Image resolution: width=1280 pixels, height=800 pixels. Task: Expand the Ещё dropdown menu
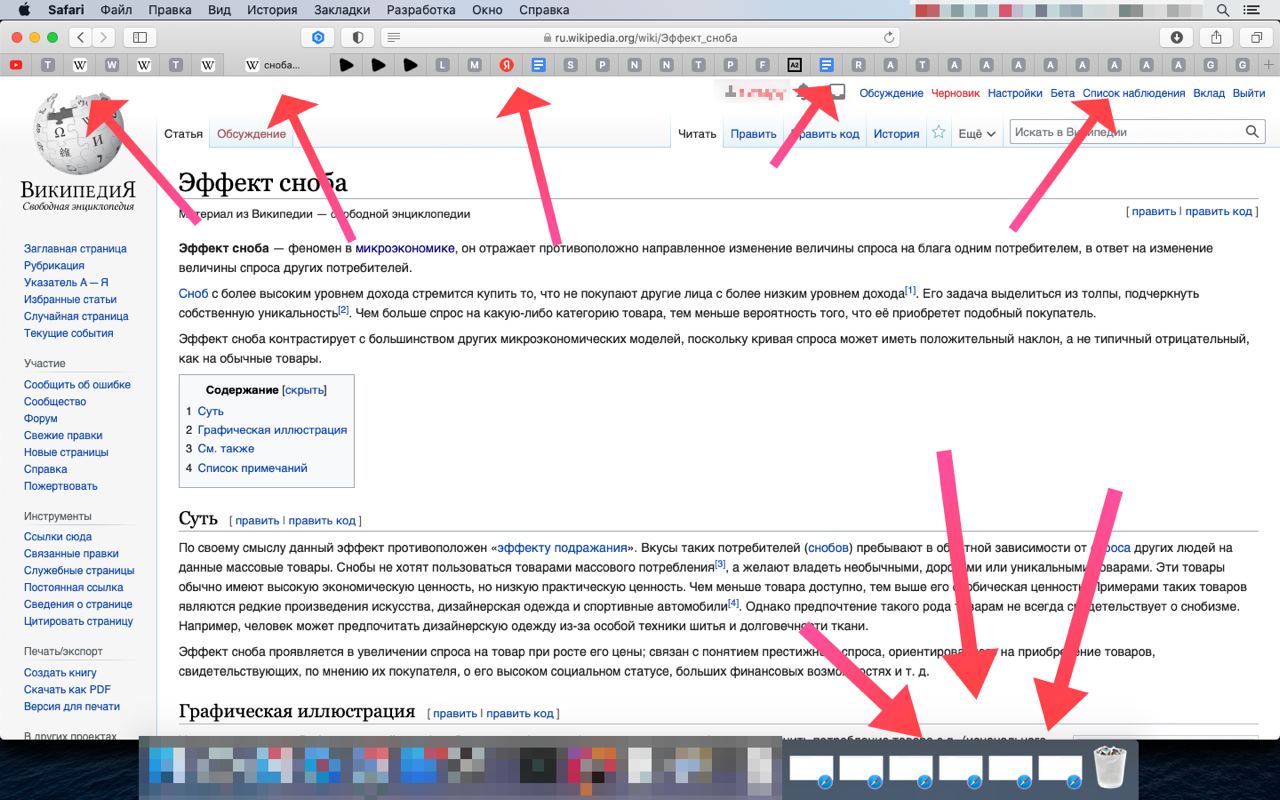click(977, 134)
